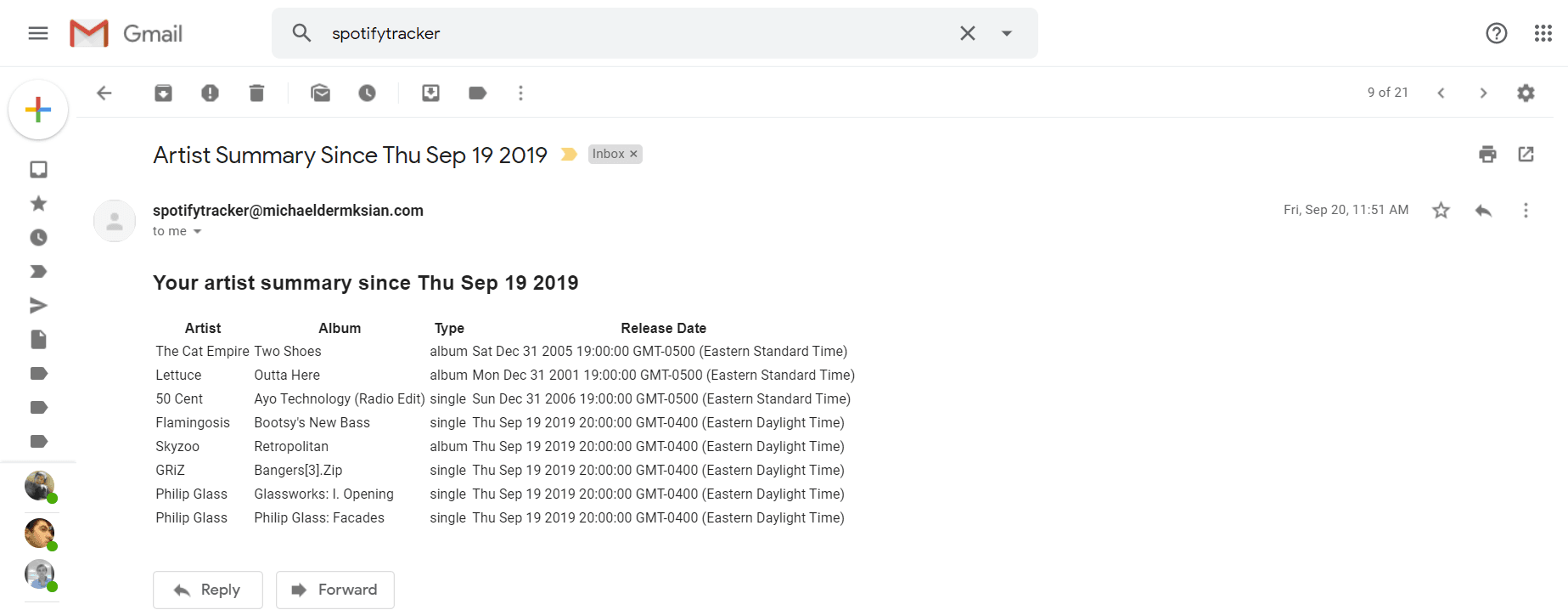This screenshot has width=1568, height=610.
Task: Mark the email as unread
Action: tap(320, 93)
